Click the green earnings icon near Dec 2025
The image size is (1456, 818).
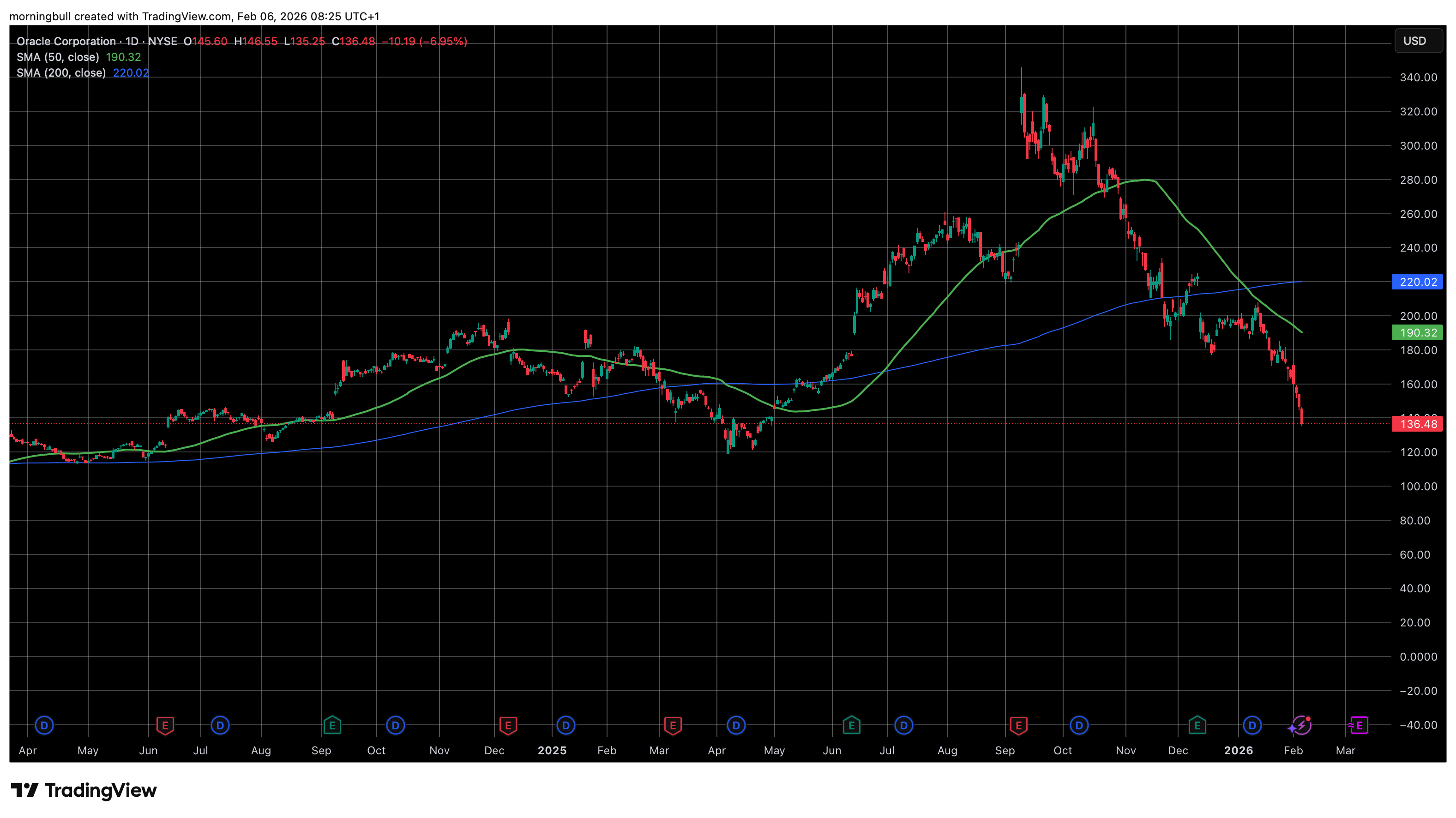(x=1197, y=725)
